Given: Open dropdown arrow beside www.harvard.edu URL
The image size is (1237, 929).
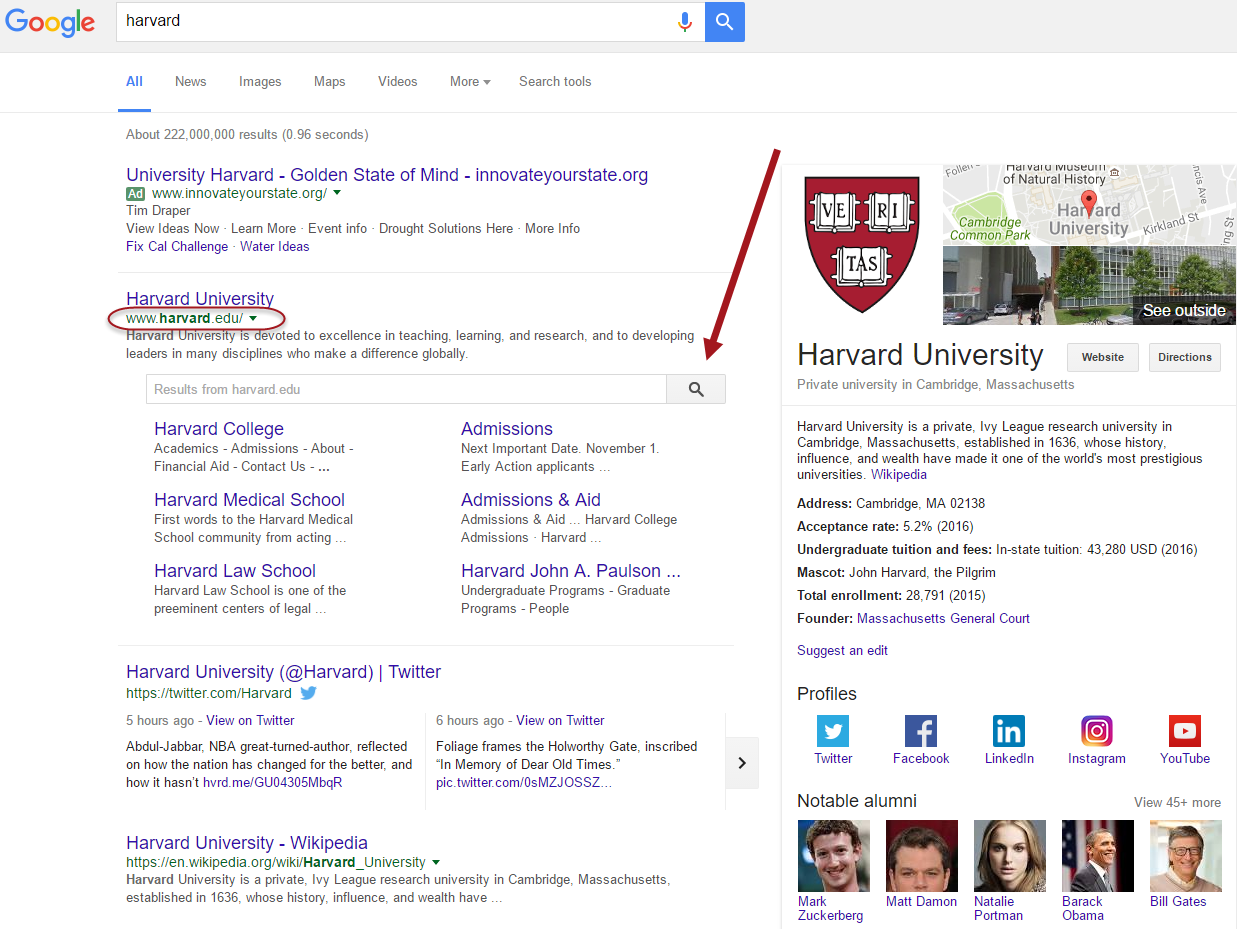Looking at the screenshot, I should [x=253, y=319].
